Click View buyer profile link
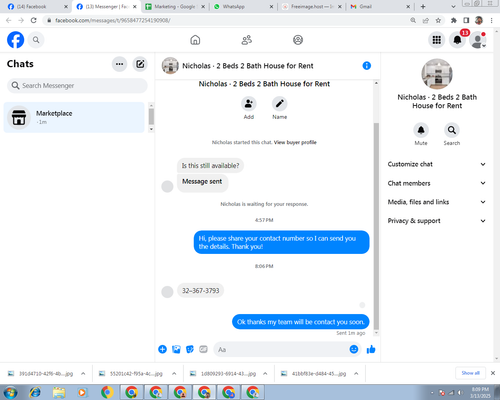This screenshot has width=500, height=400. click(x=295, y=142)
